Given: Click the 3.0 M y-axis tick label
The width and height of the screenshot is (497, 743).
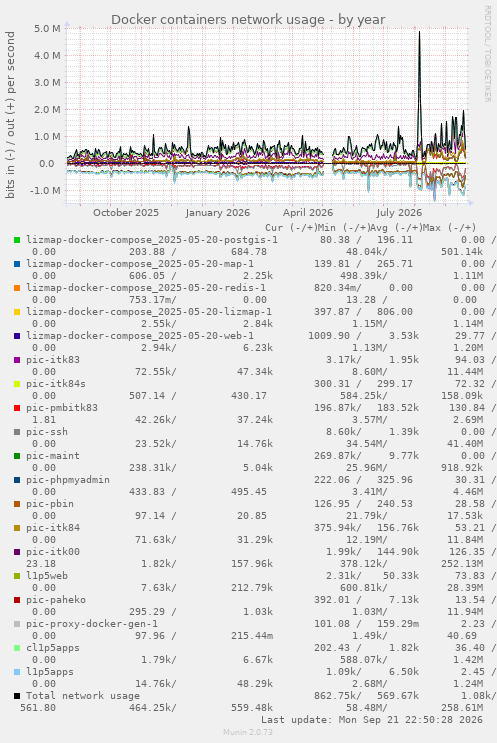Looking at the screenshot, I should [47, 82].
